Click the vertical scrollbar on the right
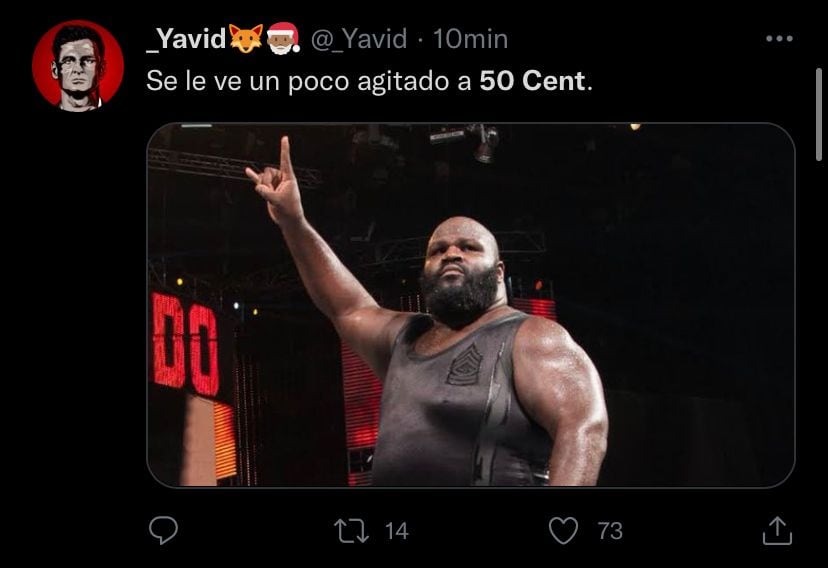Viewport: 828px width, 568px height. (818, 115)
